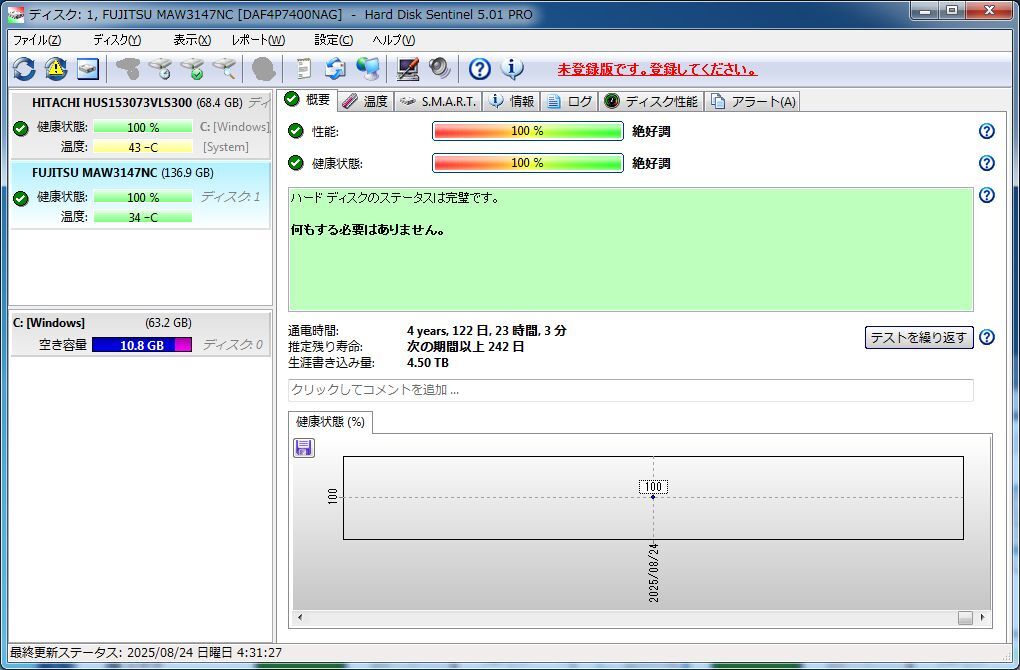Click the blue refresh arrows toolbar icon

(x=24, y=69)
